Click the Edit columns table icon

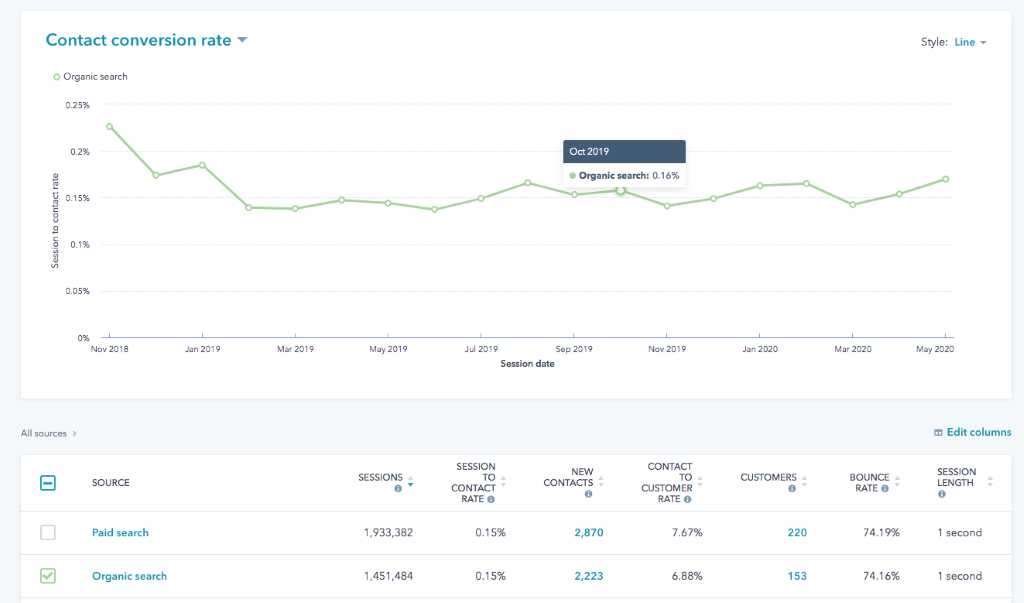(938, 432)
